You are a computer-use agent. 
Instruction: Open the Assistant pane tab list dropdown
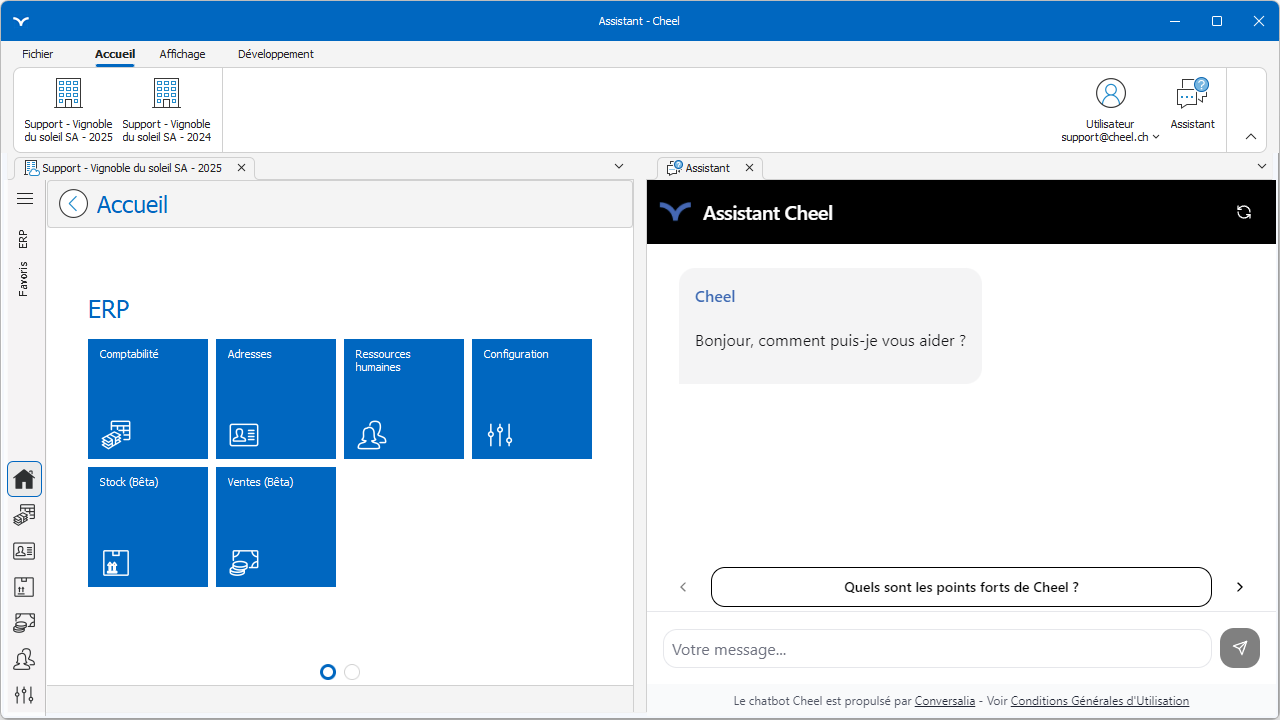(x=1260, y=166)
